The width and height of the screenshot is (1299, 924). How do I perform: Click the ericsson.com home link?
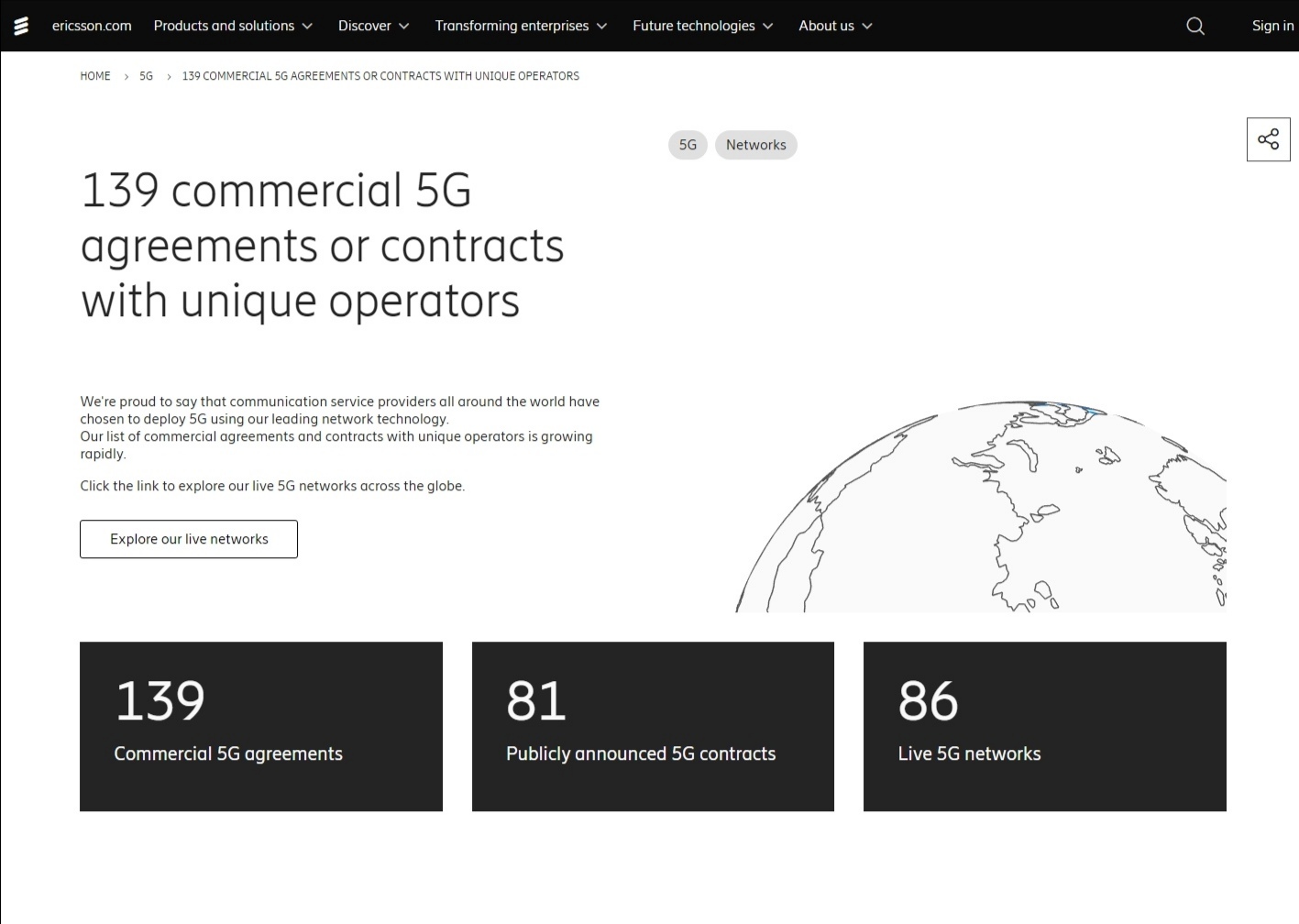pyautogui.click(x=92, y=26)
